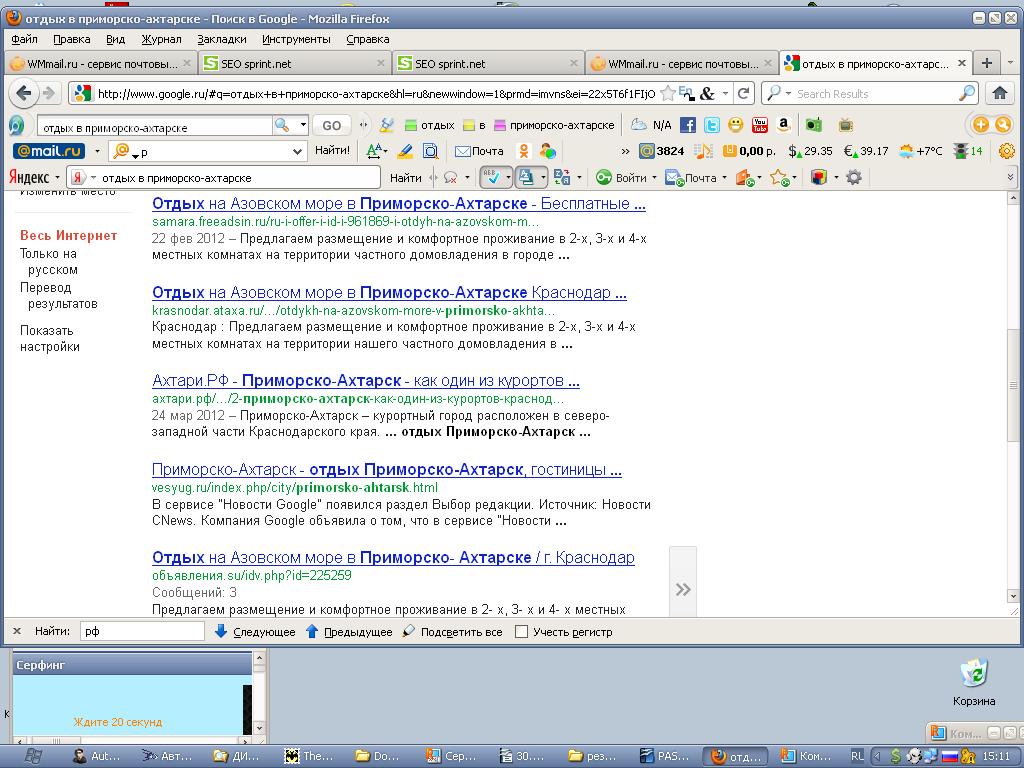Open Amazon from the toolbar icon
The width and height of the screenshot is (1024, 768).
[x=784, y=125]
